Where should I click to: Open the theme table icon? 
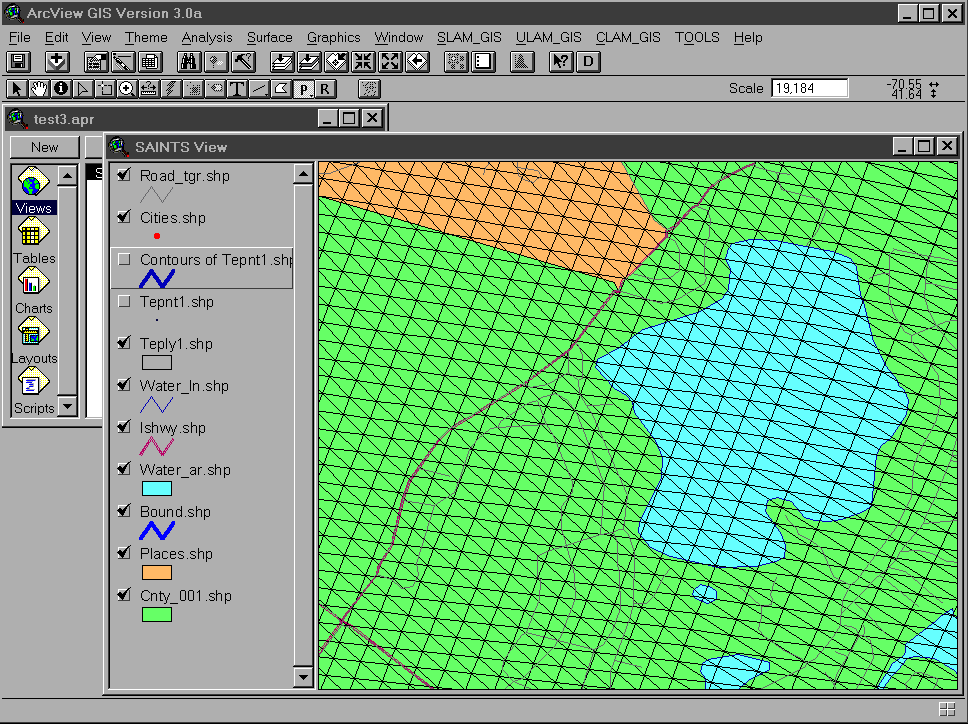tap(150, 62)
